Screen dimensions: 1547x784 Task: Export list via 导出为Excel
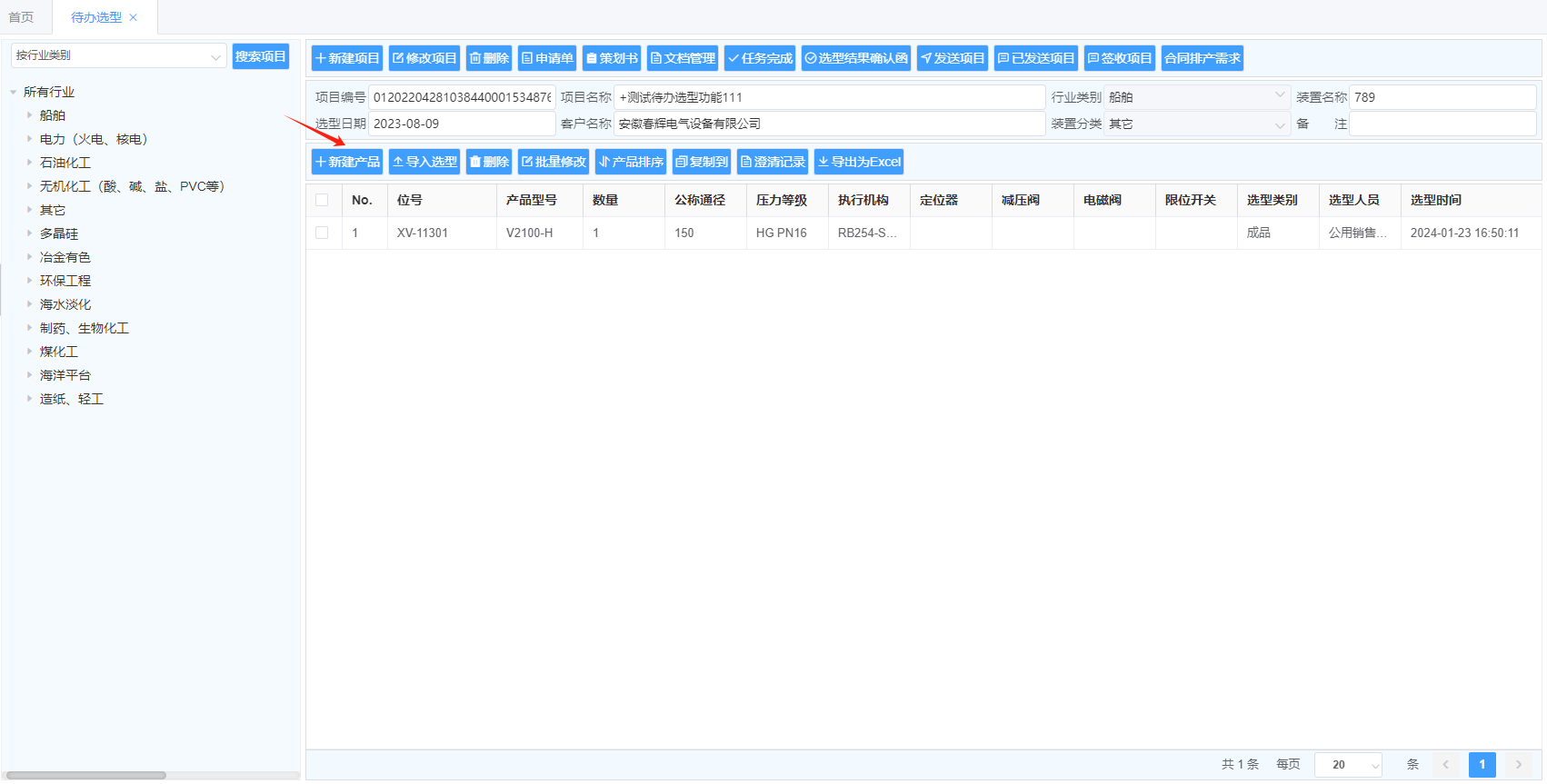[858, 162]
